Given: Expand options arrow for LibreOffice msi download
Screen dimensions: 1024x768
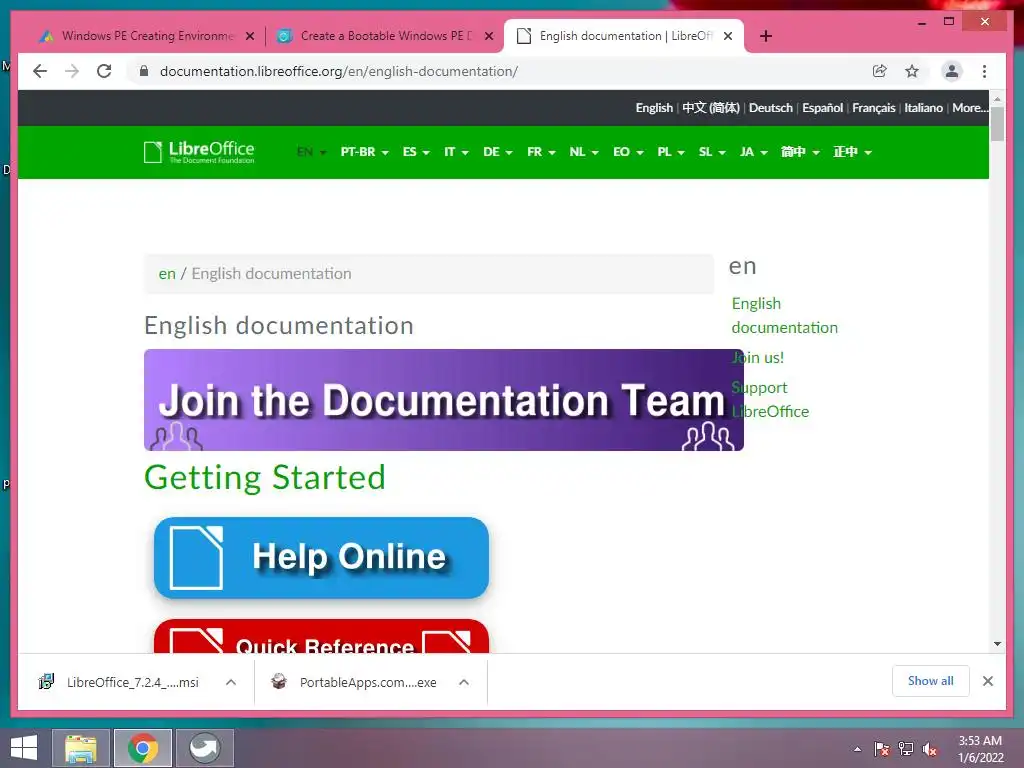Looking at the screenshot, I should 231,682.
